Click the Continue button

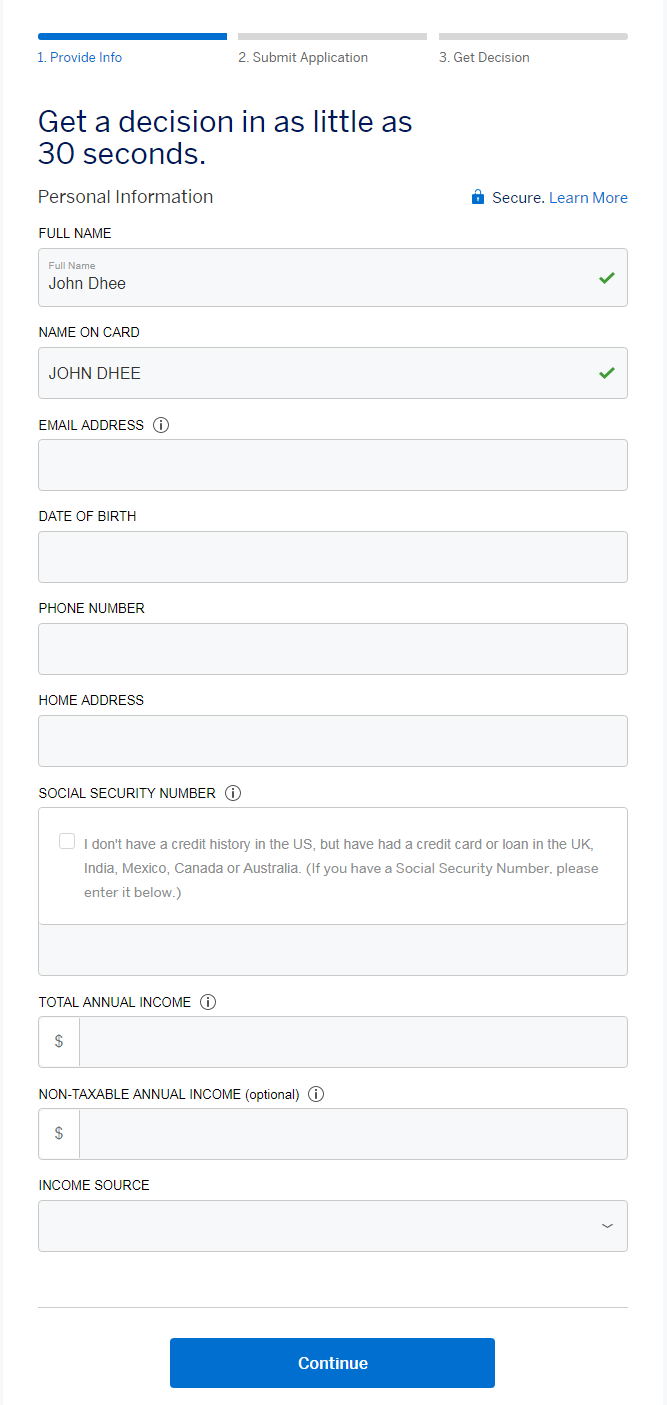pos(332,1363)
